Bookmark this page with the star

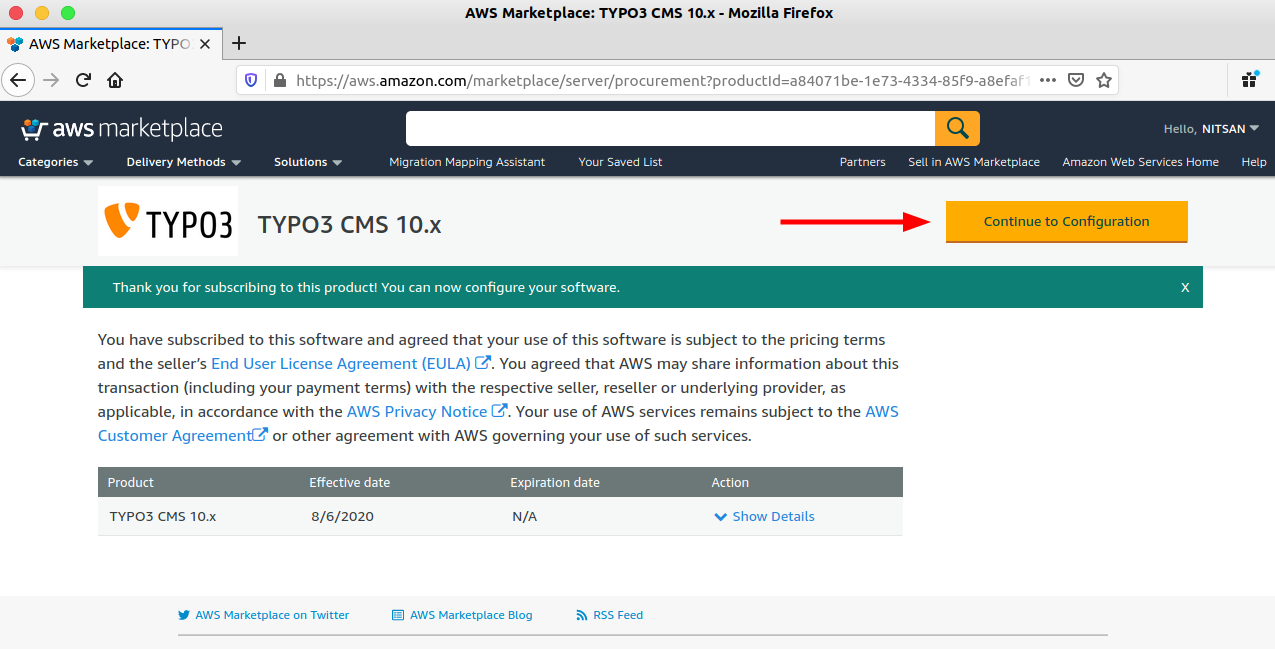click(1104, 80)
